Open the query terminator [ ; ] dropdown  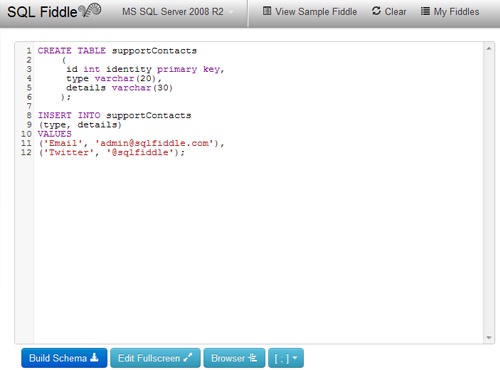click(286, 358)
